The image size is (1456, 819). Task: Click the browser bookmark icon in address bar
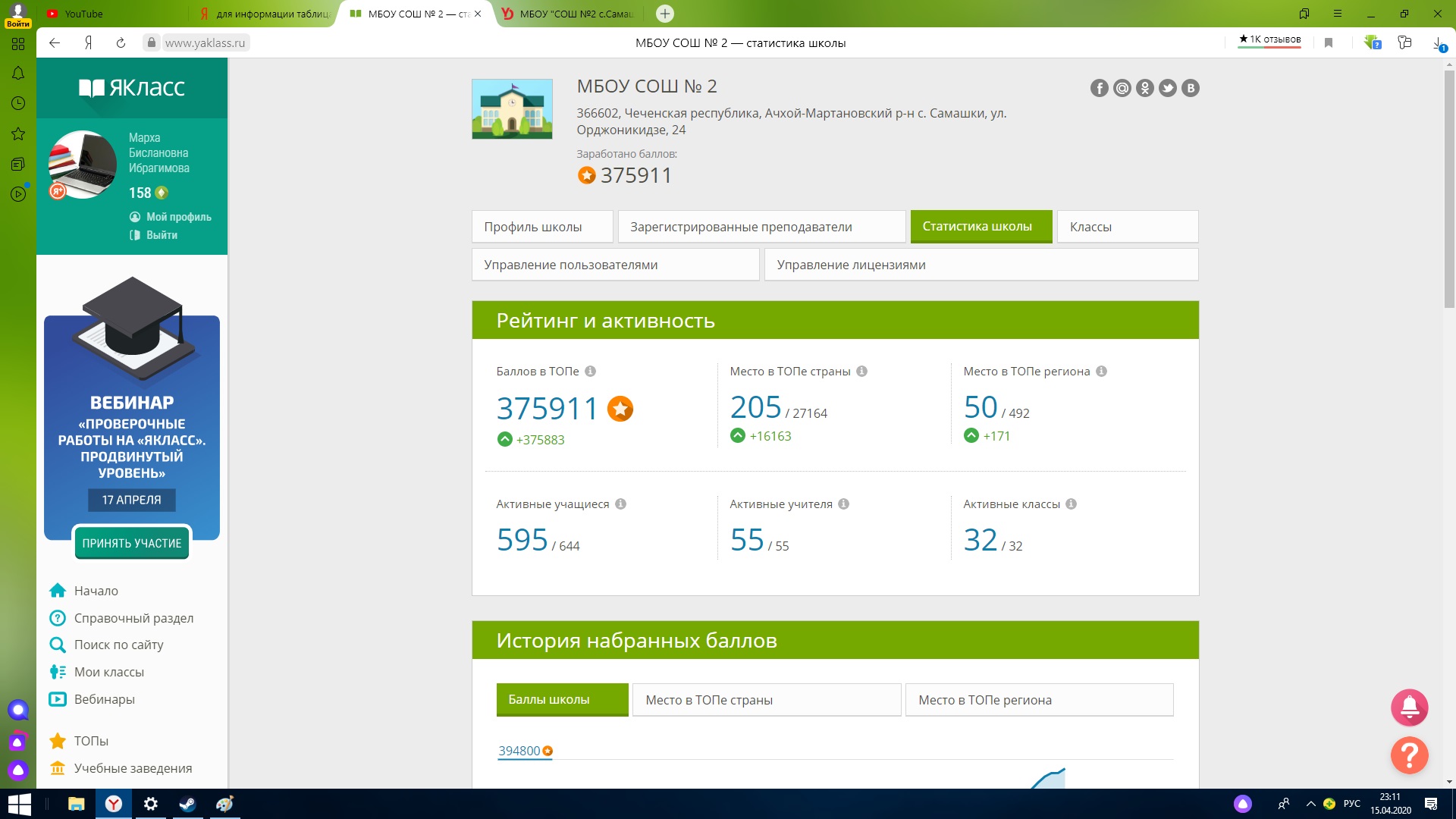(1328, 43)
